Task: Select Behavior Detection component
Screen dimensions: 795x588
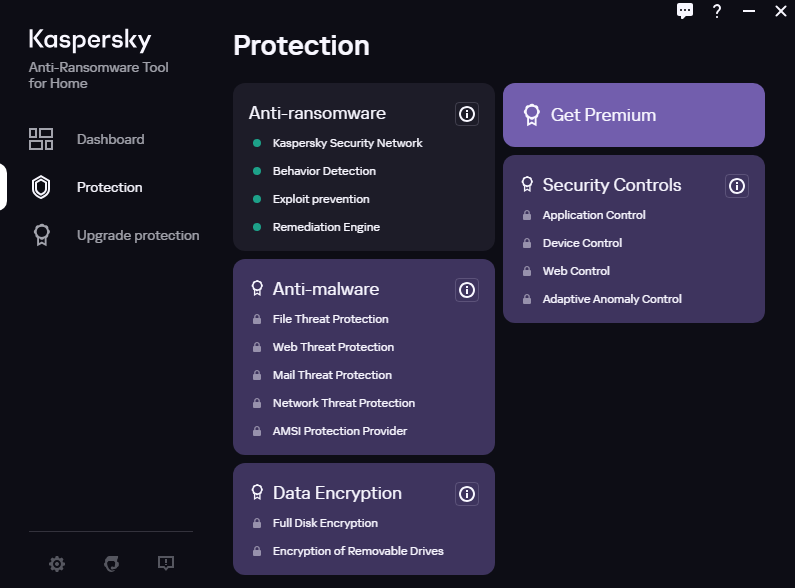Action: pyautogui.click(x=324, y=171)
